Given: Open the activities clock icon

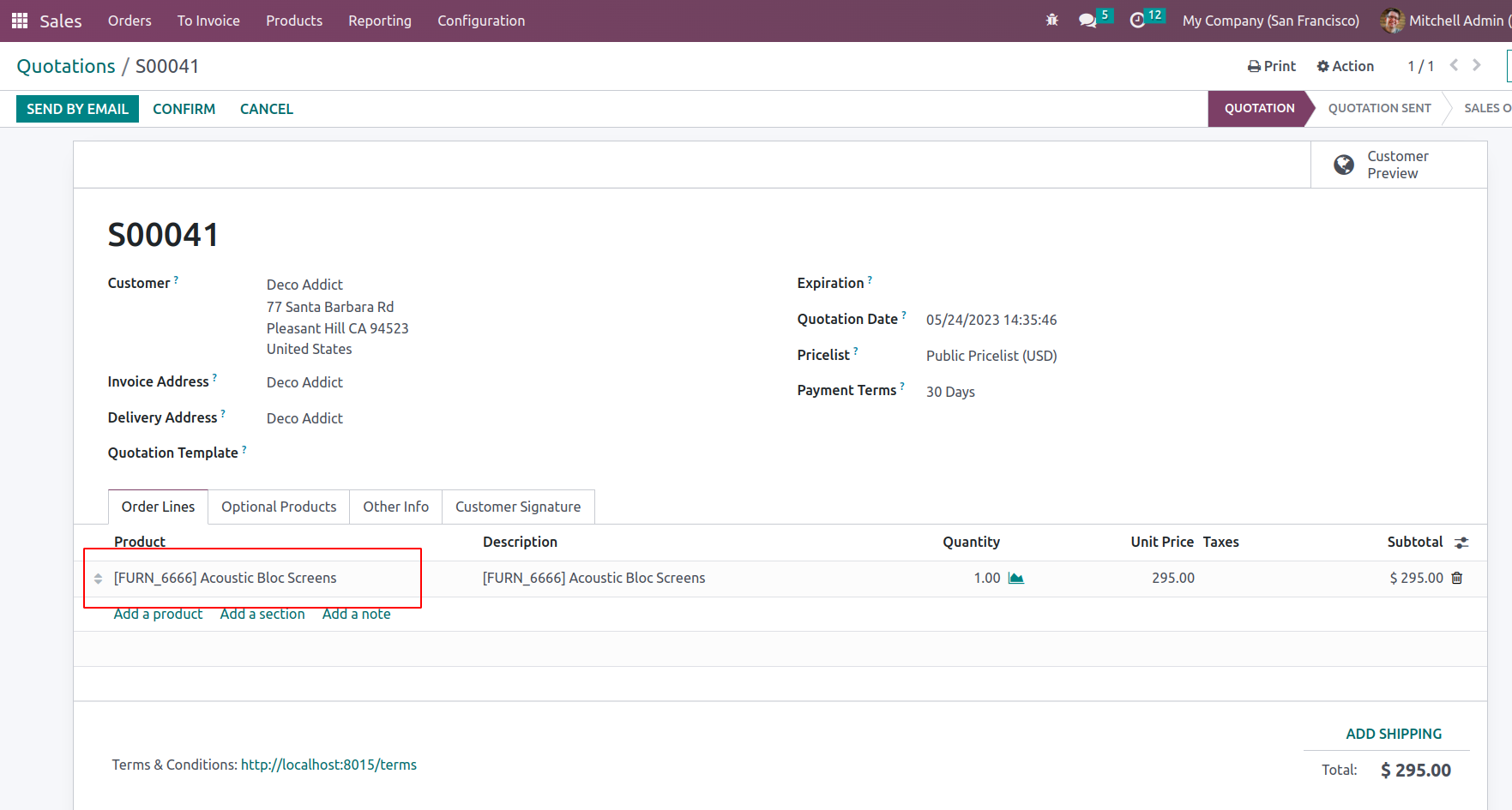Looking at the screenshot, I should point(1137,21).
